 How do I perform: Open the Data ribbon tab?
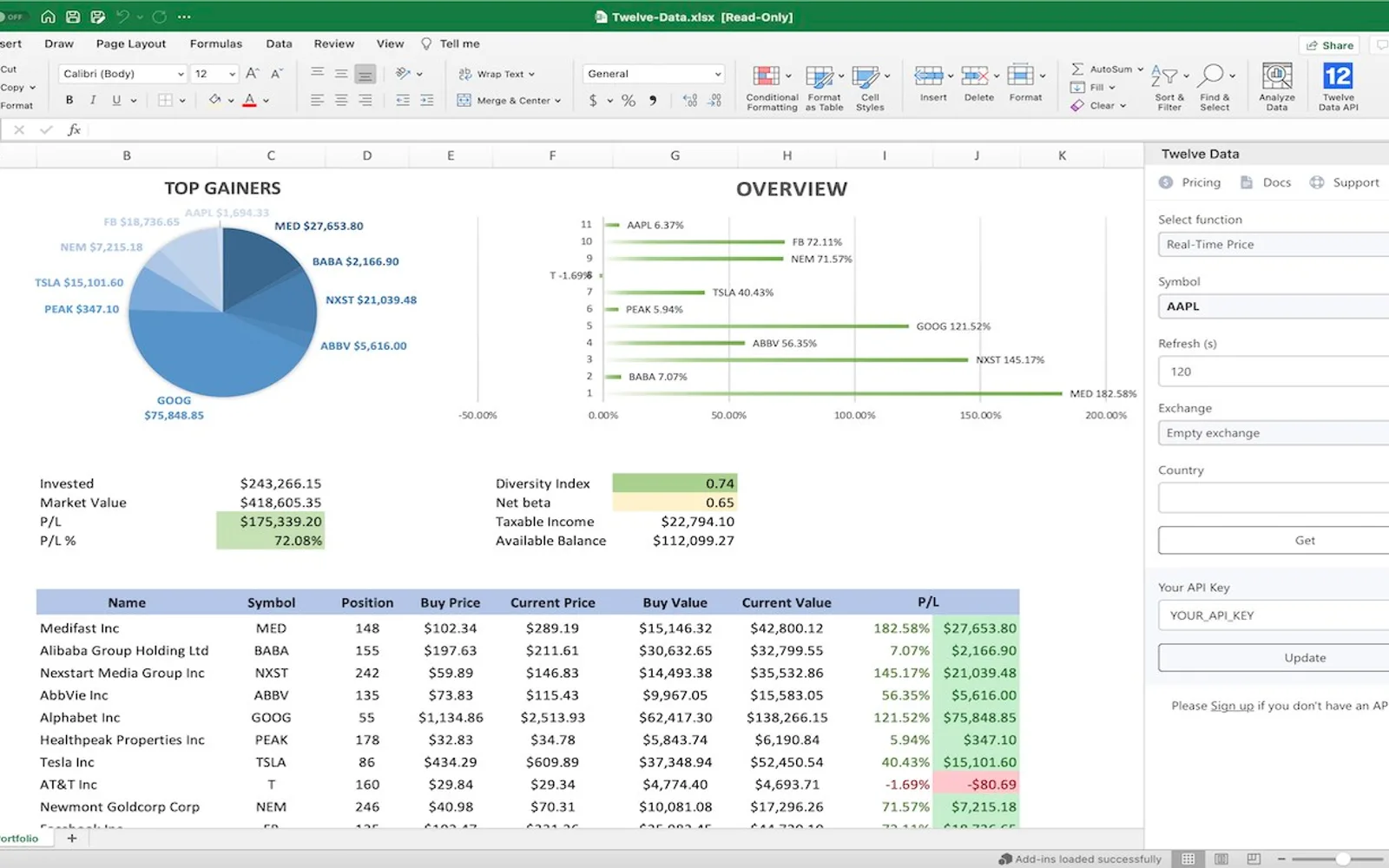[x=279, y=43]
